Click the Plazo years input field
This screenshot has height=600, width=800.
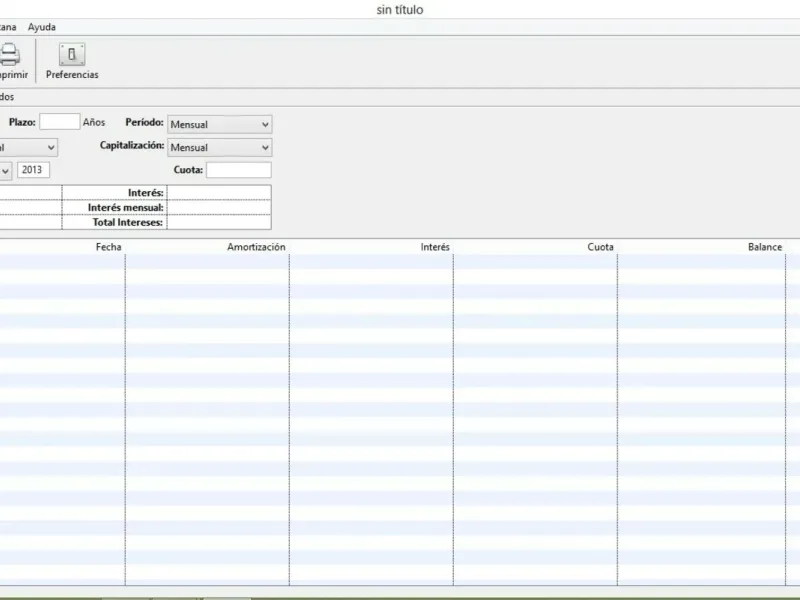(x=60, y=122)
